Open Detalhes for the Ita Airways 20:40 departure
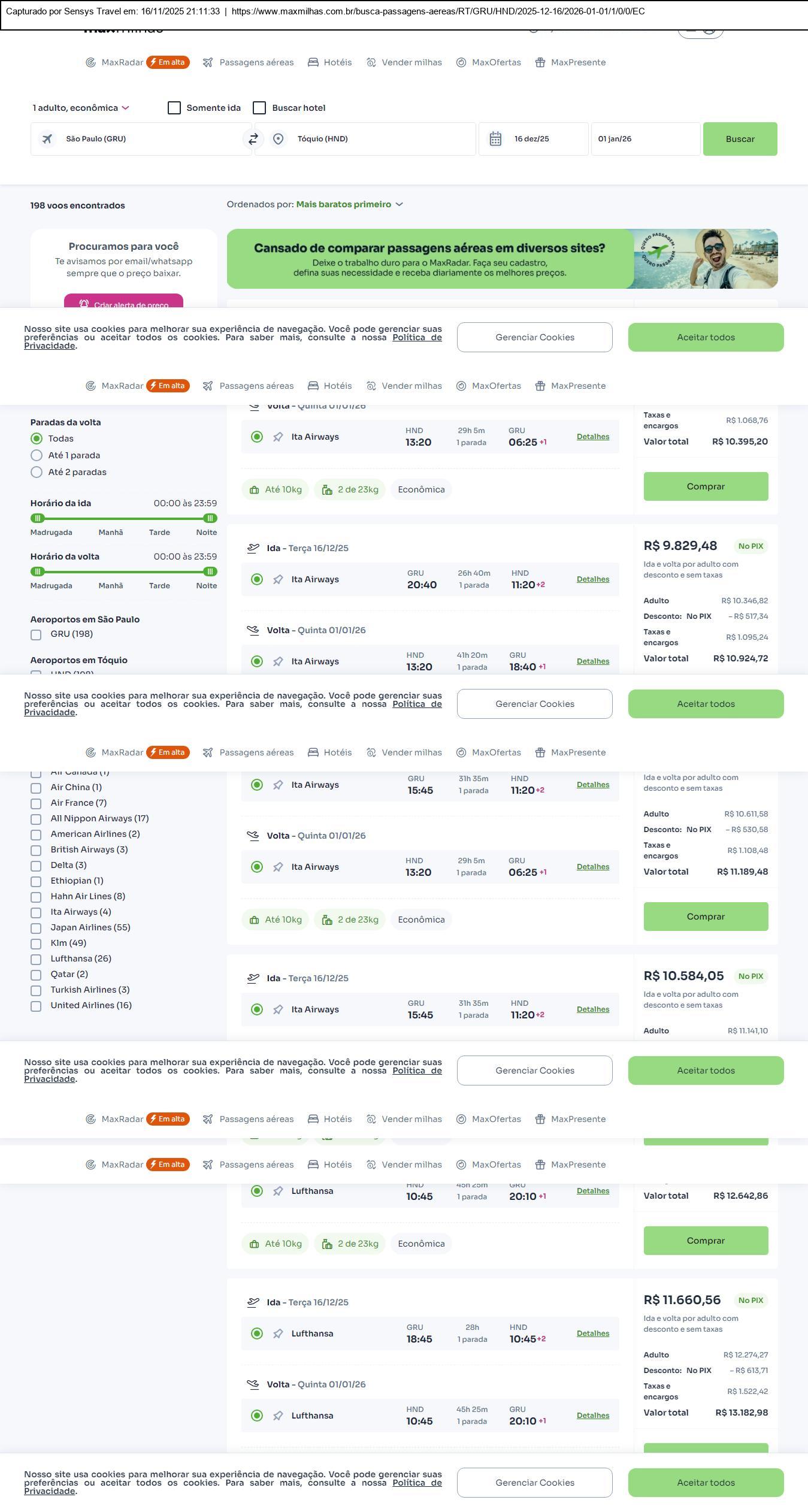808x1512 pixels. (592, 579)
